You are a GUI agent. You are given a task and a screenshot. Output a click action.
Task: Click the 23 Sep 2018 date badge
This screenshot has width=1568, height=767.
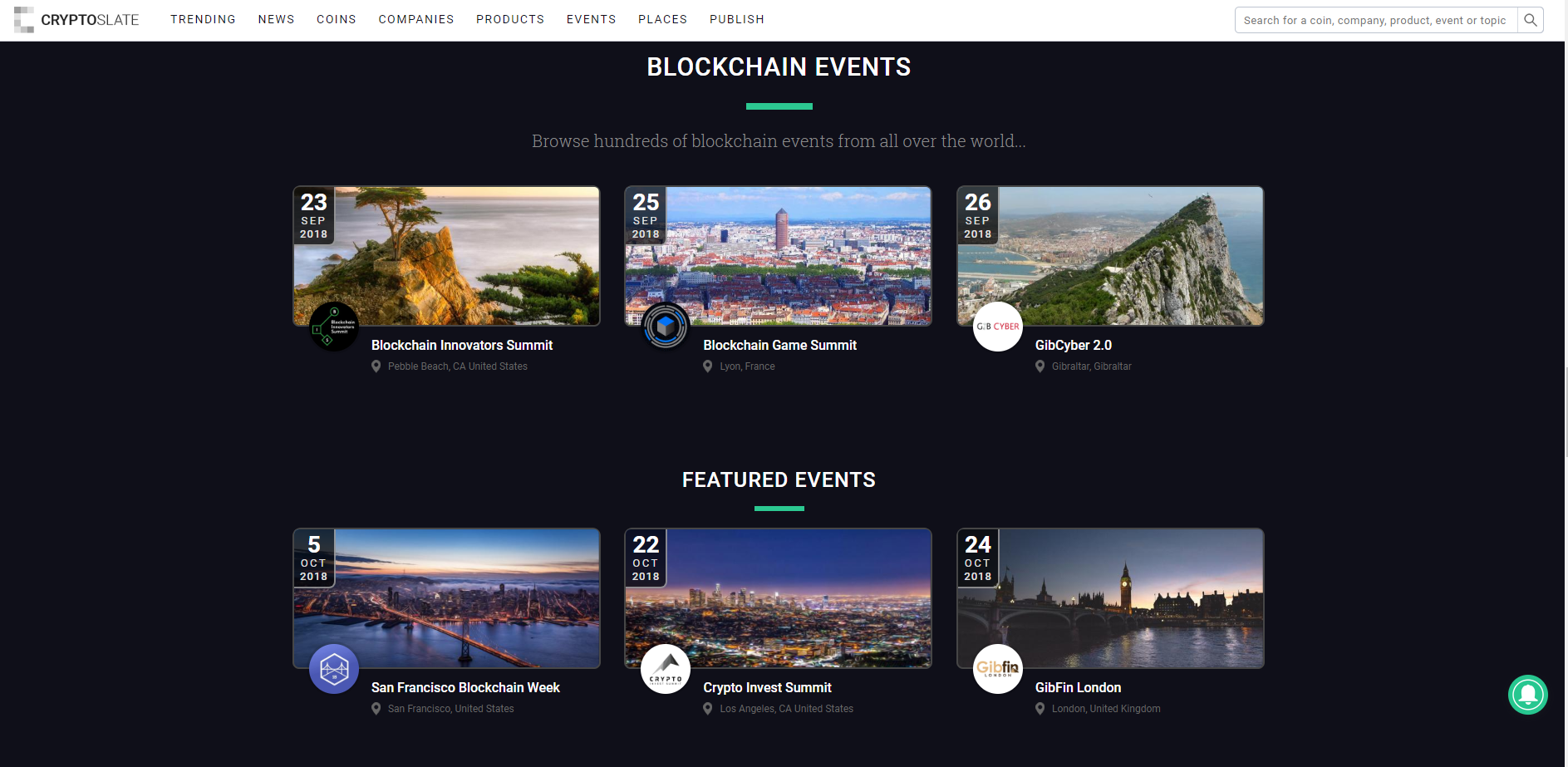tap(314, 215)
